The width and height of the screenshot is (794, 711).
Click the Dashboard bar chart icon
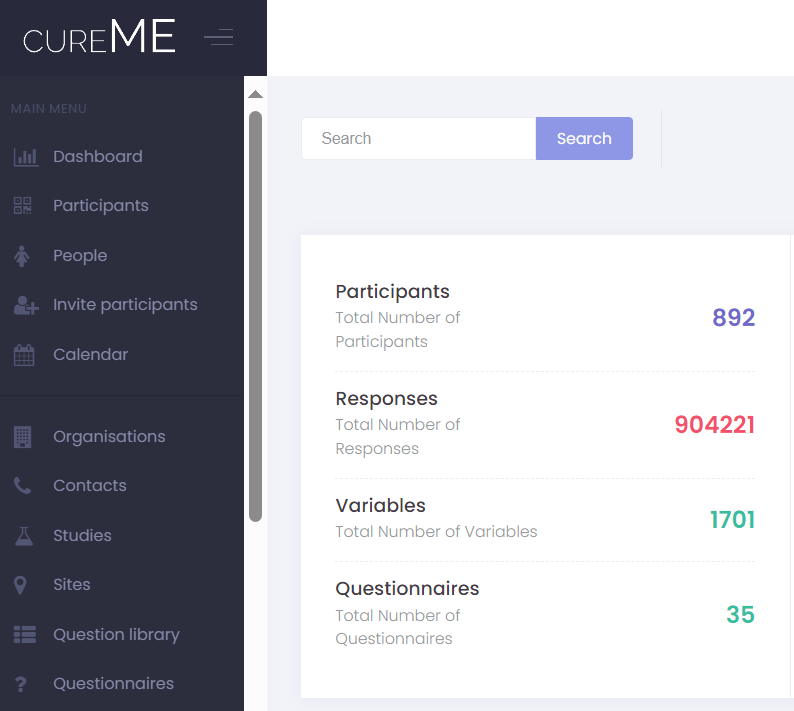click(x=25, y=157)
